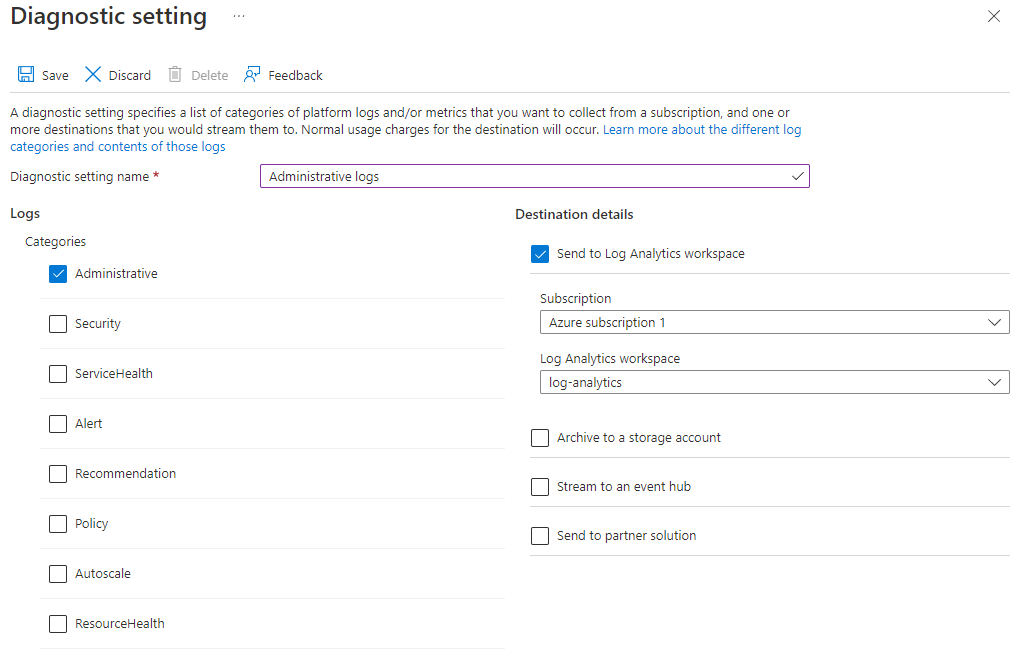The height and width of the screenshot is (649, 1021).
Task: Enable Archive to a storage account
Action: coord(540,437)
